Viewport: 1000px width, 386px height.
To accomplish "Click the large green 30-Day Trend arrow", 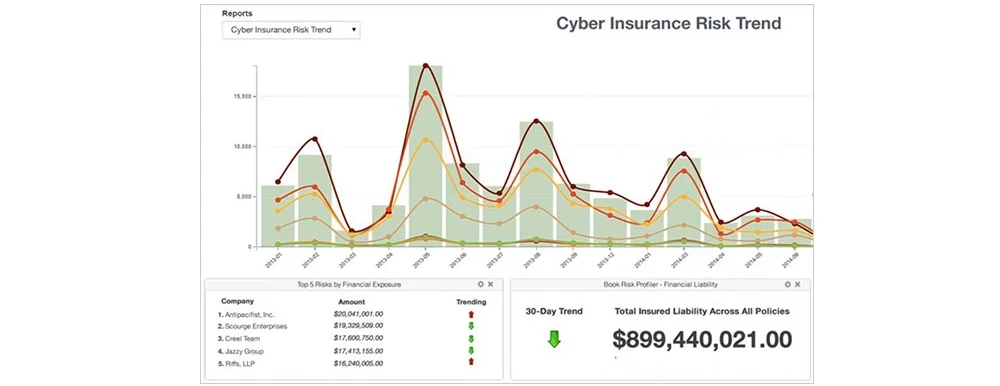I will pyautogui.click(x=554, y=339).
